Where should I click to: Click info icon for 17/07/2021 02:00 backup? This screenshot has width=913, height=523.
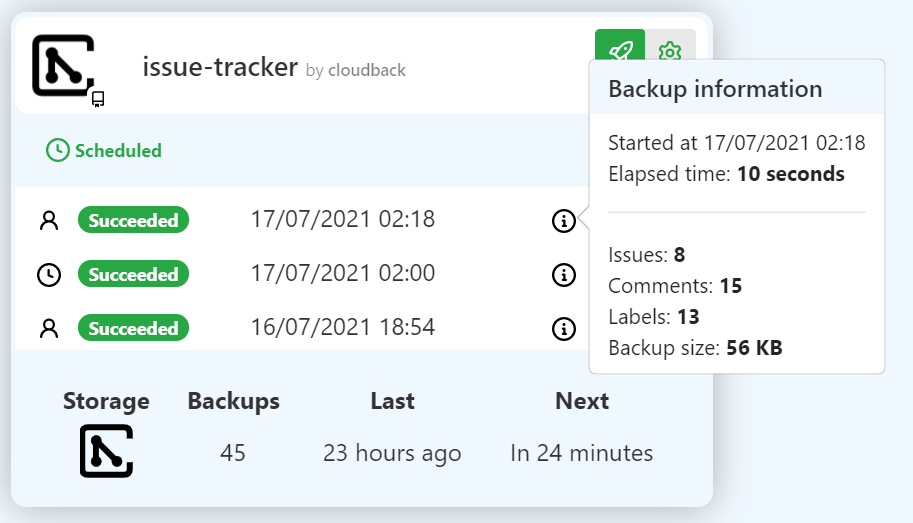(564, 275)
